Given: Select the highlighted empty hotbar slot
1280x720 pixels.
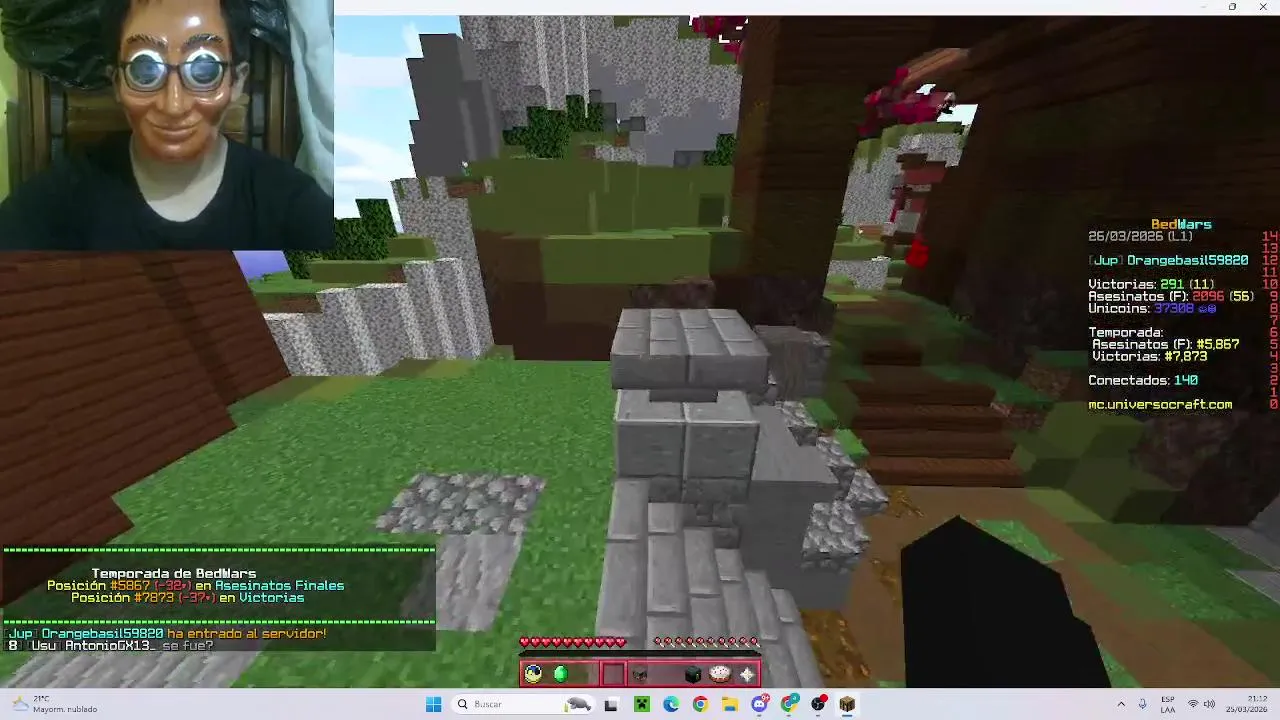Looking at the screenshot, I should 613,674.
